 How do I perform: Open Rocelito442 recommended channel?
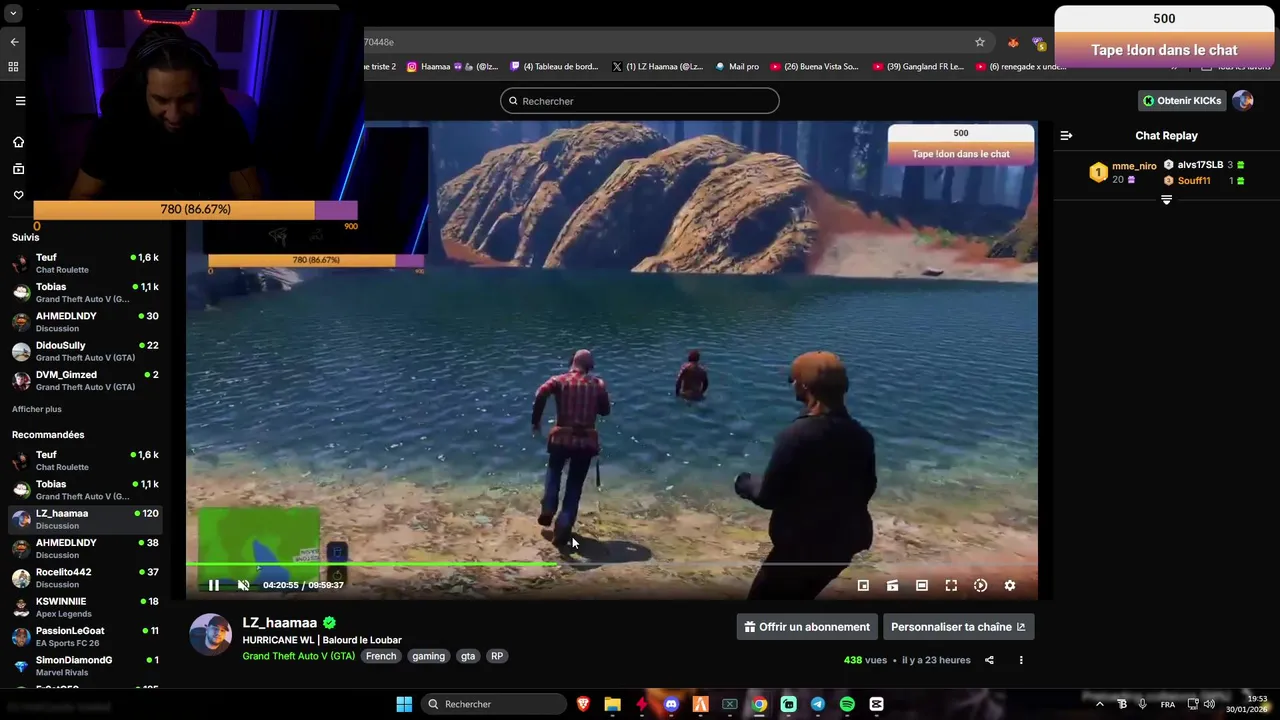coord(84,577)
